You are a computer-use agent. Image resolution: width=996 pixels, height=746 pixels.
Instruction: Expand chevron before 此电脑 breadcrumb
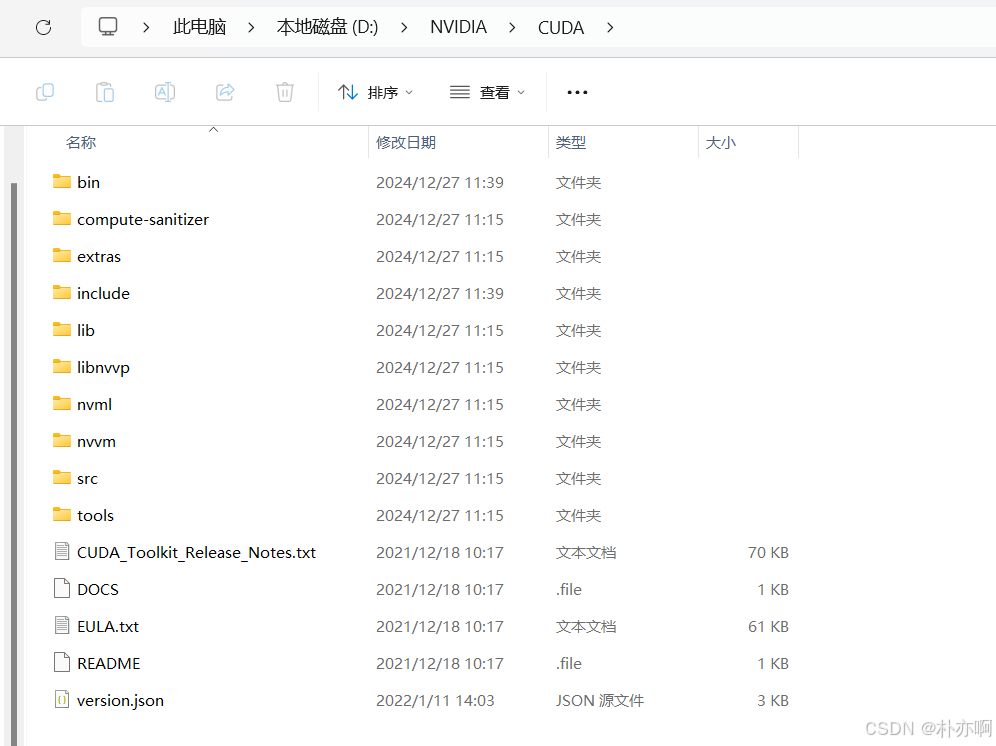(146, 27)
